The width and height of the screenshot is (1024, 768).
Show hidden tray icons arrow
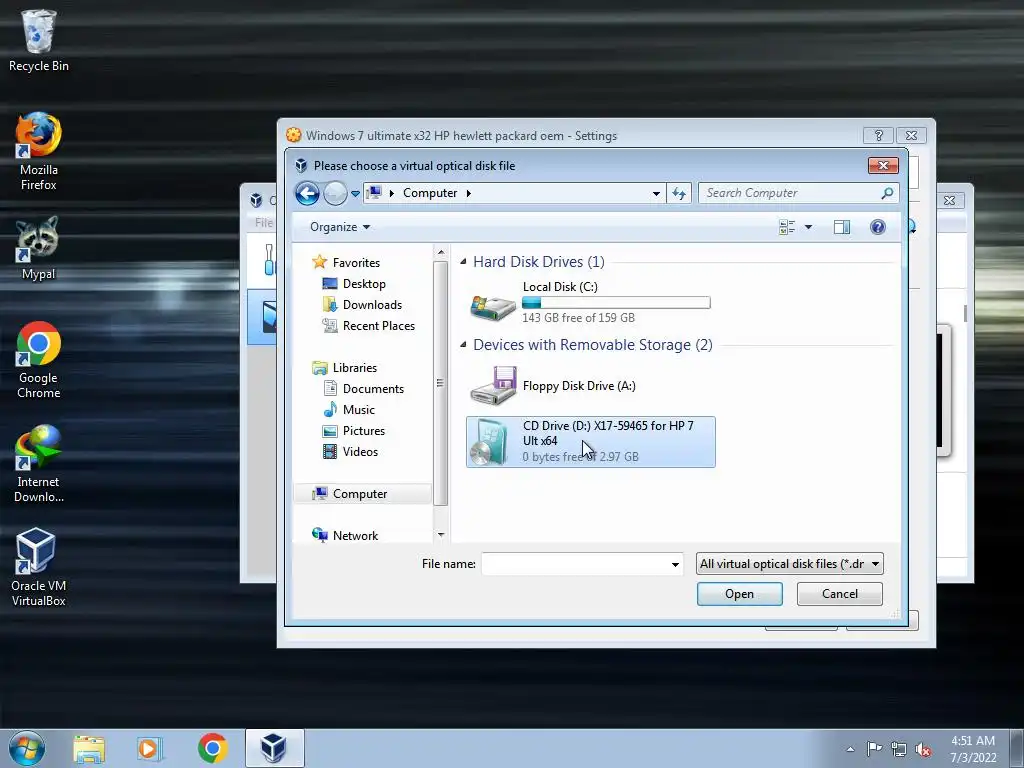[850, 749]
